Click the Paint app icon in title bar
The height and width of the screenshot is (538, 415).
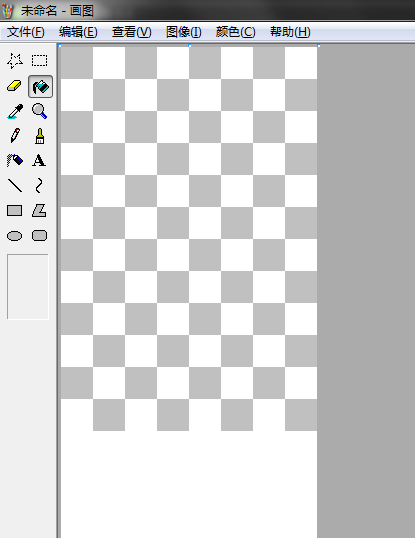pyautogui.click(x=8, y=10)
